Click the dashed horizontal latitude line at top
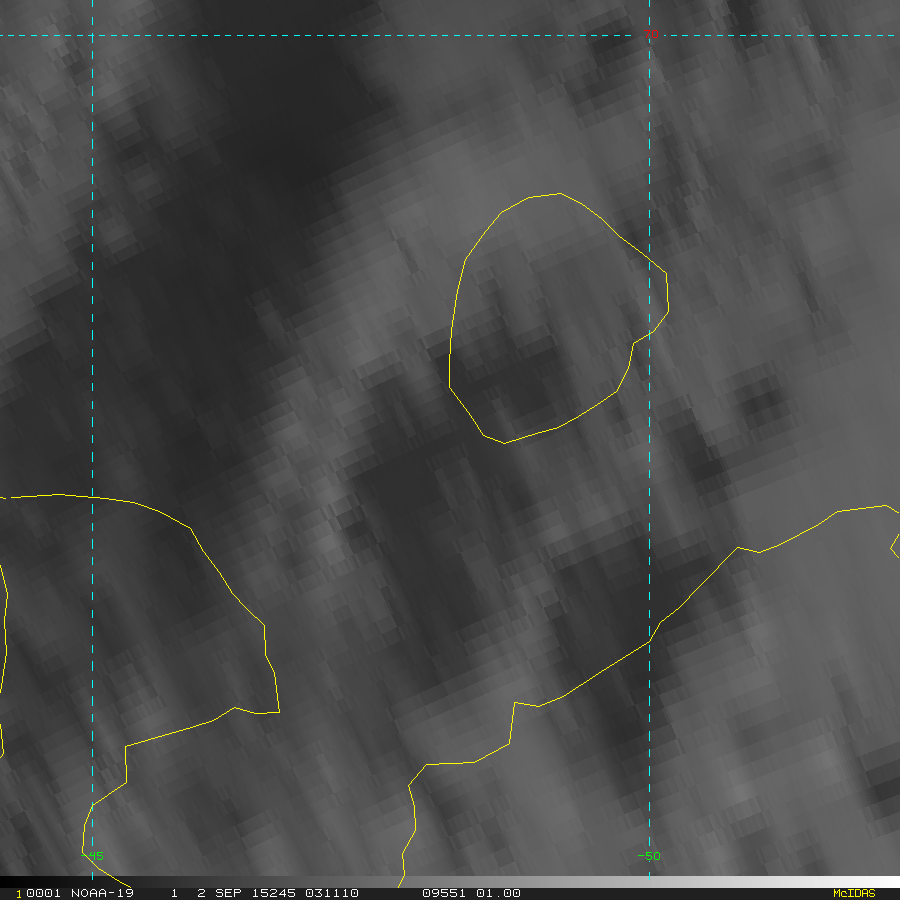 click(300, 35)
